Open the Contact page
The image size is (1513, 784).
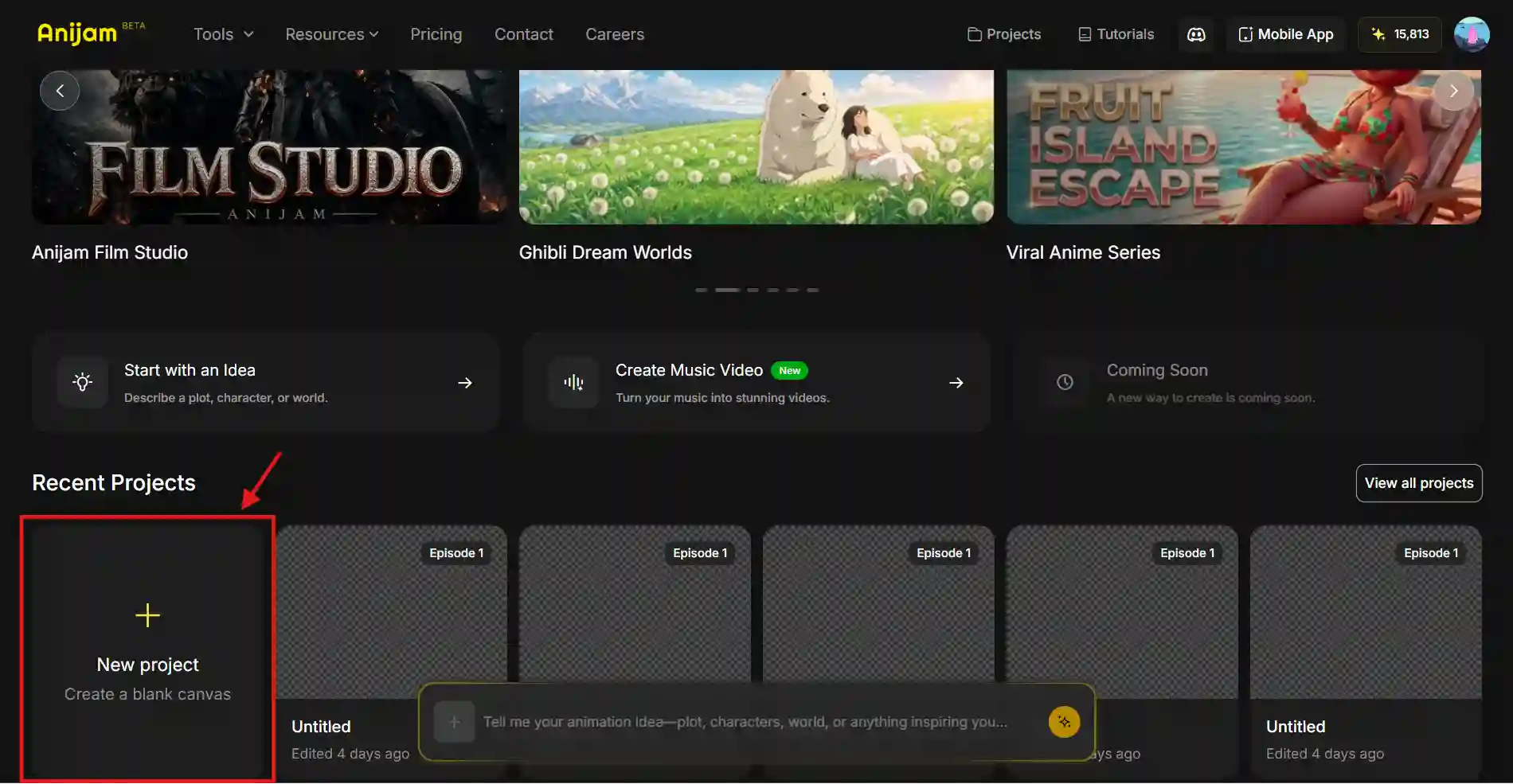coord(524,34)
